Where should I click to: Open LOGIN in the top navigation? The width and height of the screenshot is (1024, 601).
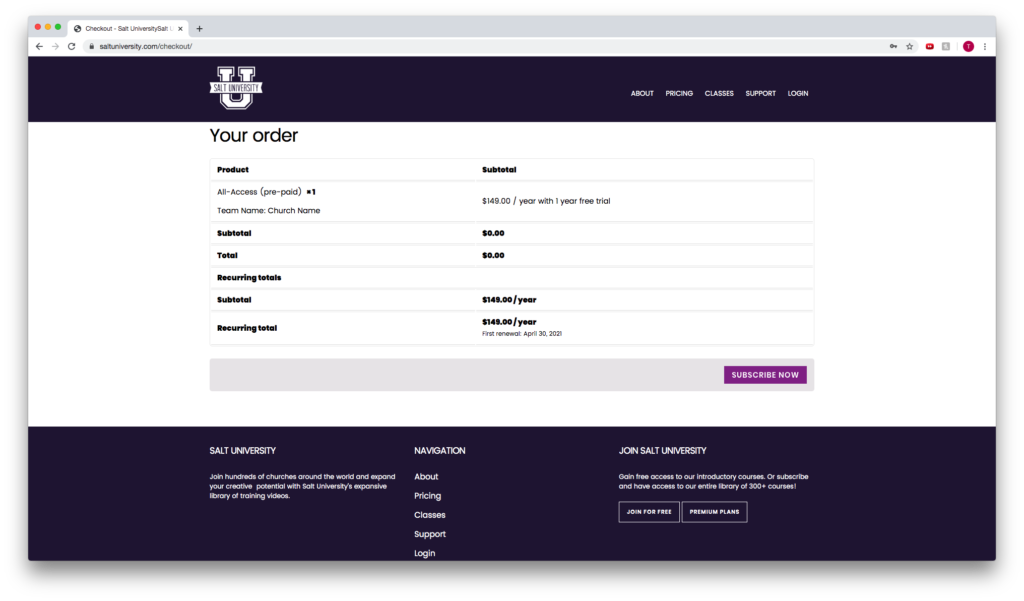[x=798, y=93]
